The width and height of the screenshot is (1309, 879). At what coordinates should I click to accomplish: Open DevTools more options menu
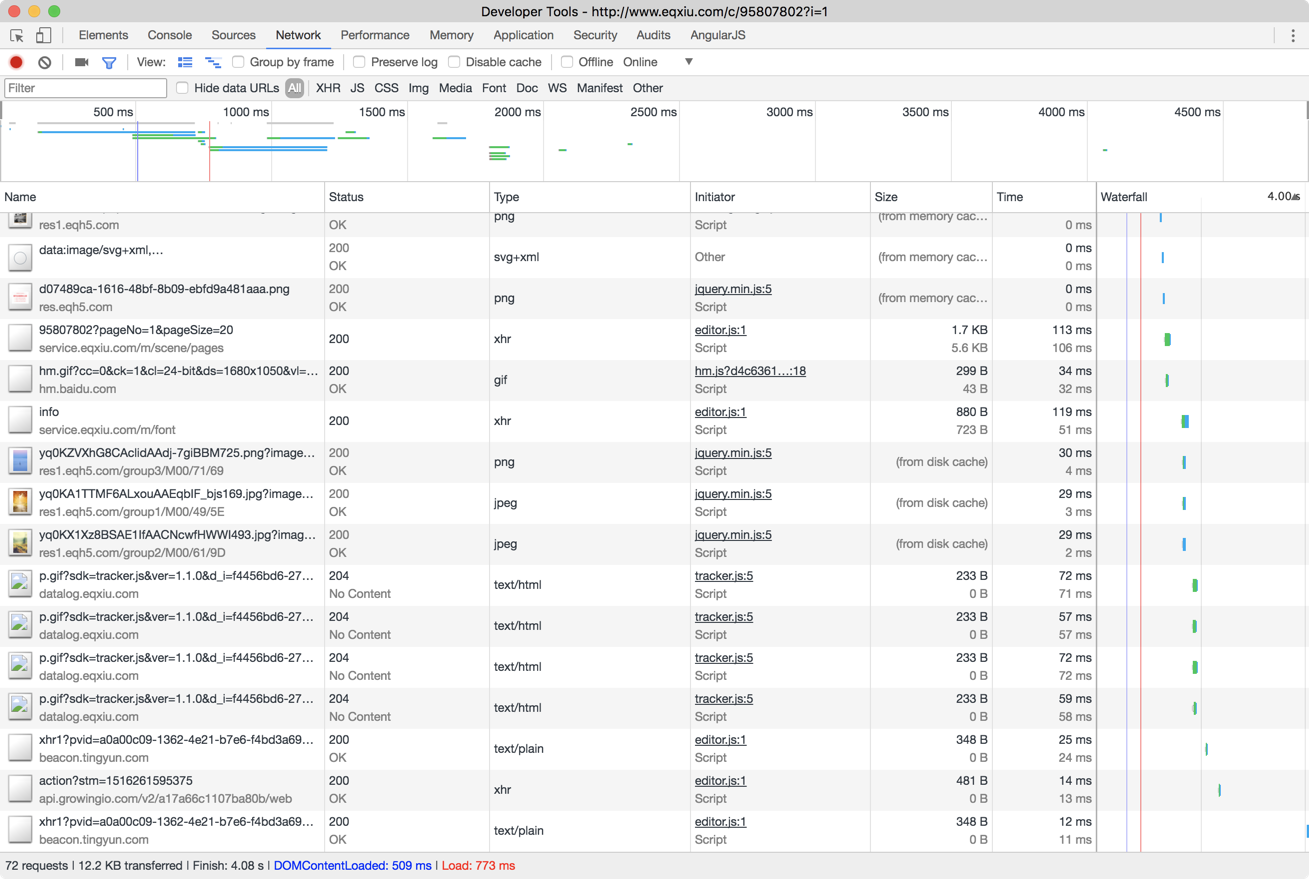(x=1292, y=35)
